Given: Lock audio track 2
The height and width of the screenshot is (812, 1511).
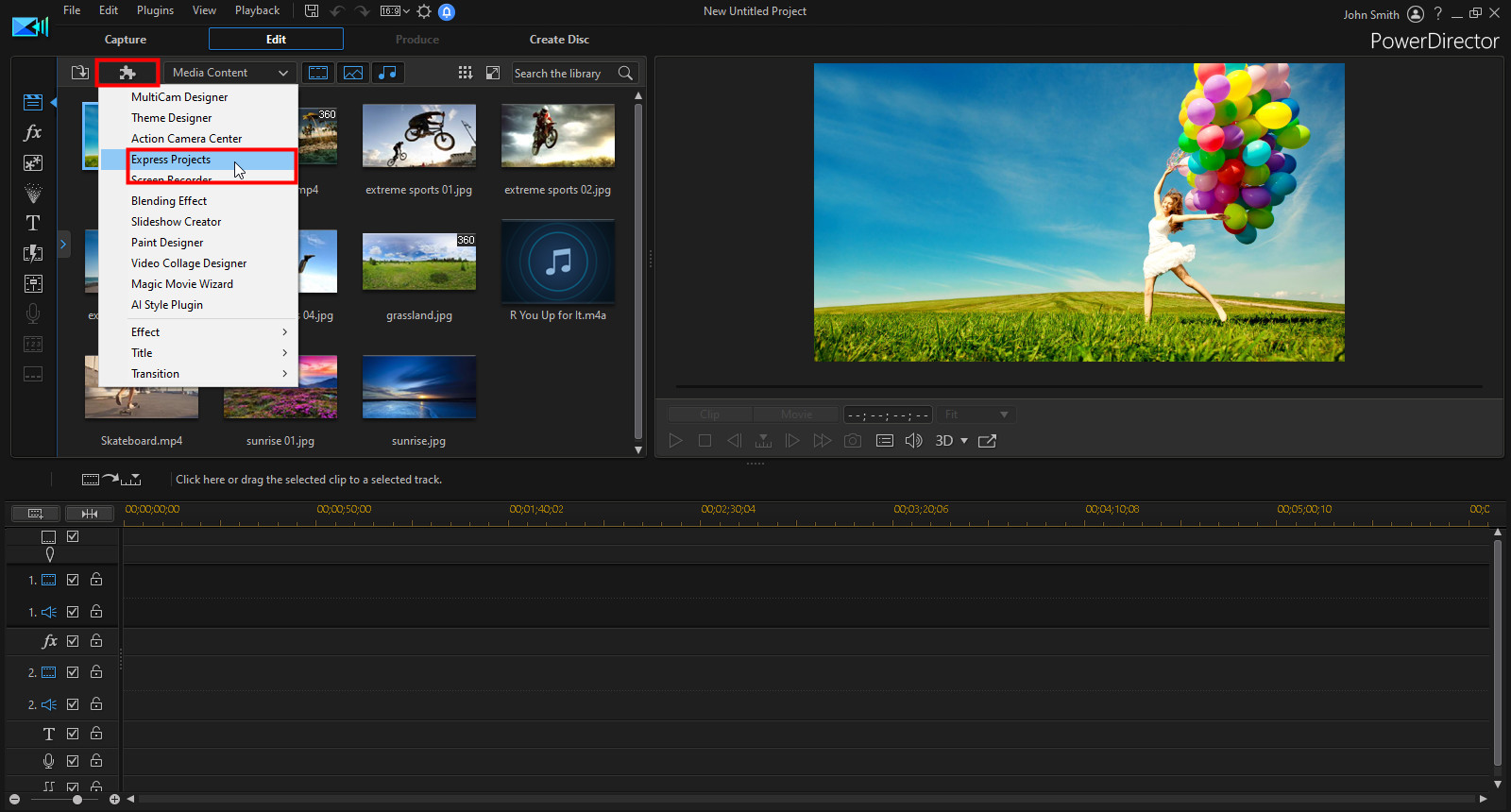Looking at the screenshot, I should click(x=96, y=704).
